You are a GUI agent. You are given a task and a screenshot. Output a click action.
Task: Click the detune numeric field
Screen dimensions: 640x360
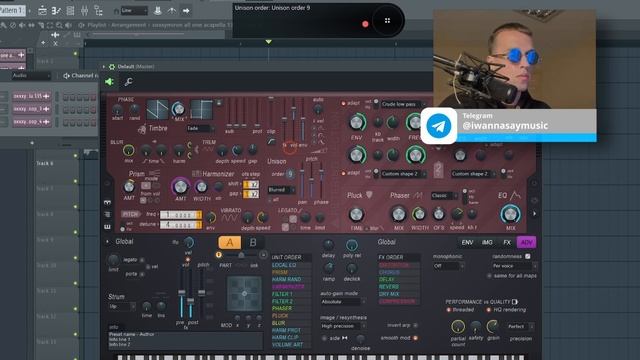pos(181,225)
